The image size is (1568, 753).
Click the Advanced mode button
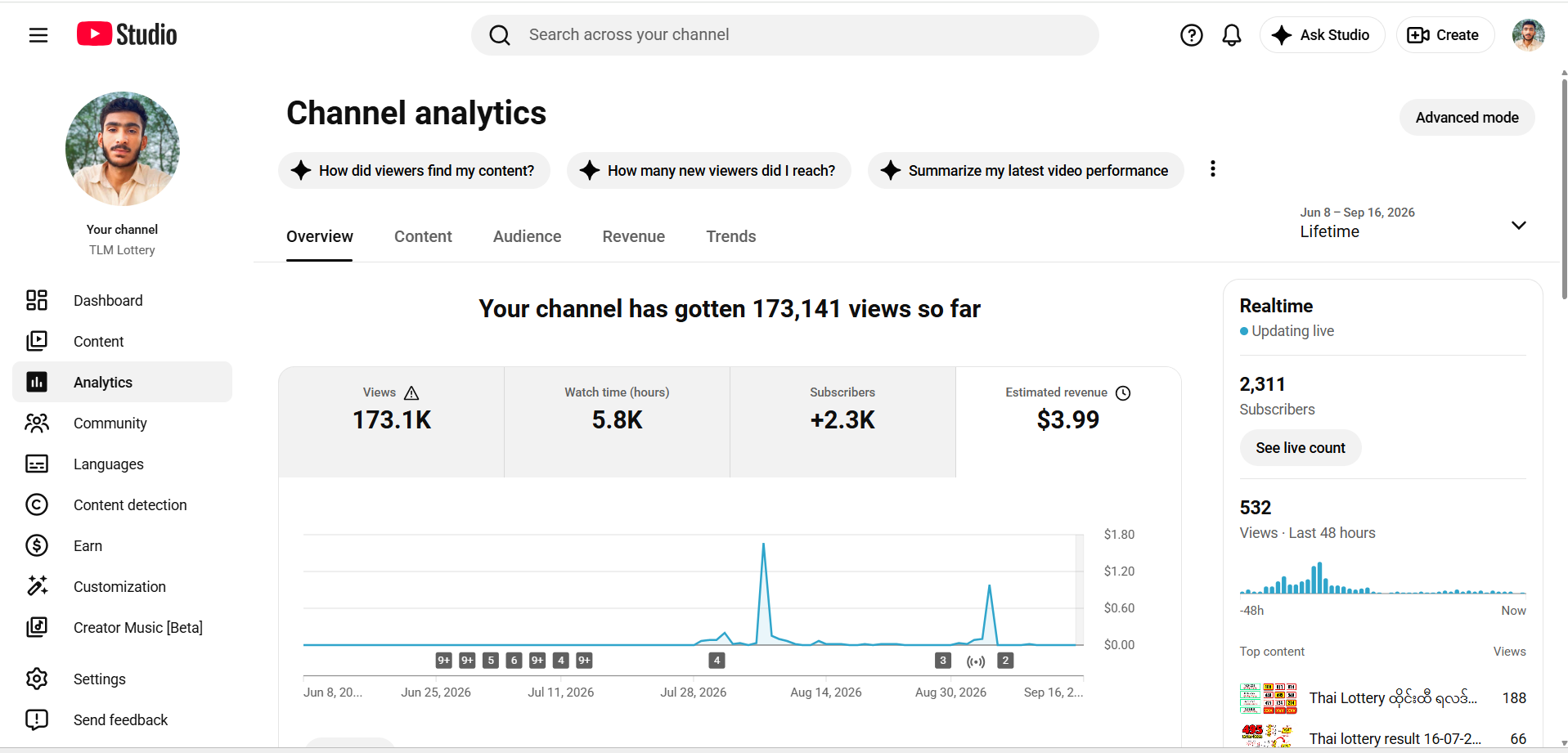[x=1467, y=118]
